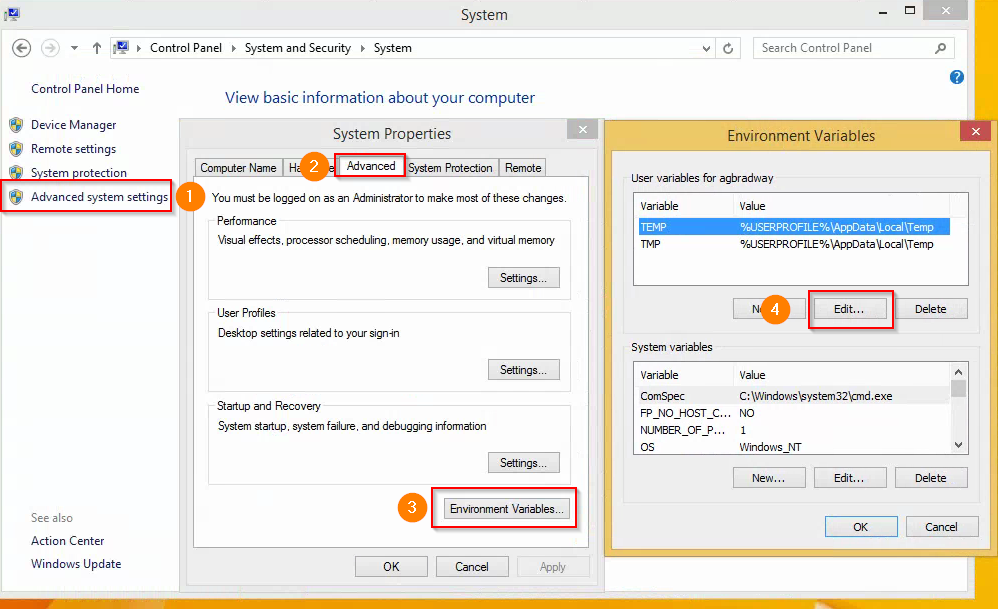Select the TMP user variable row
The image size is (998, 609).
[x=794, y=244]
